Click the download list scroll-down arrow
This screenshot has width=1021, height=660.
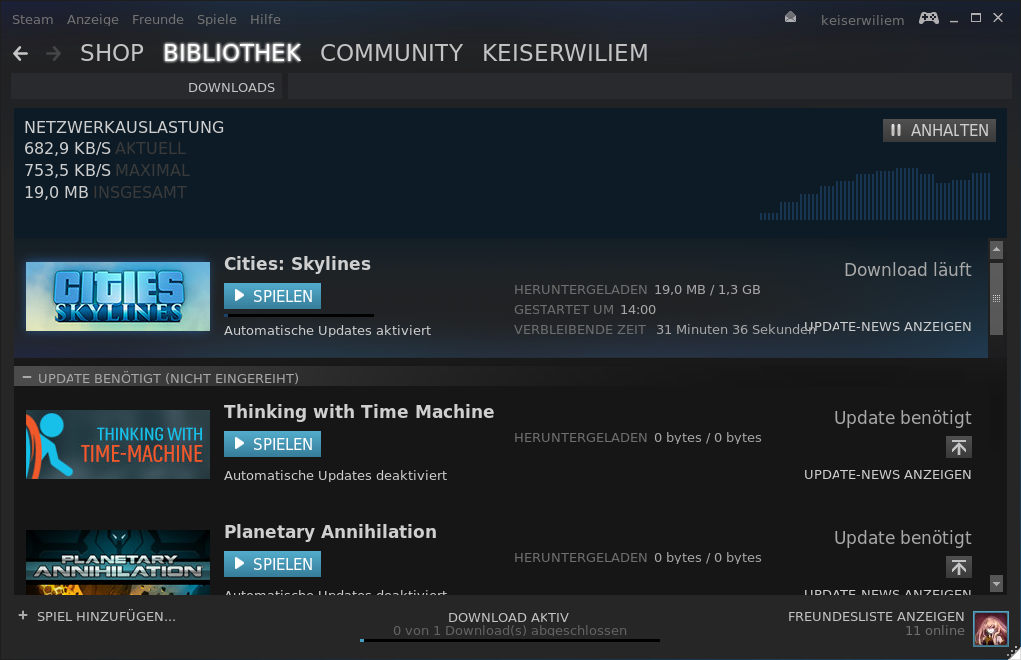coord(996,583)
